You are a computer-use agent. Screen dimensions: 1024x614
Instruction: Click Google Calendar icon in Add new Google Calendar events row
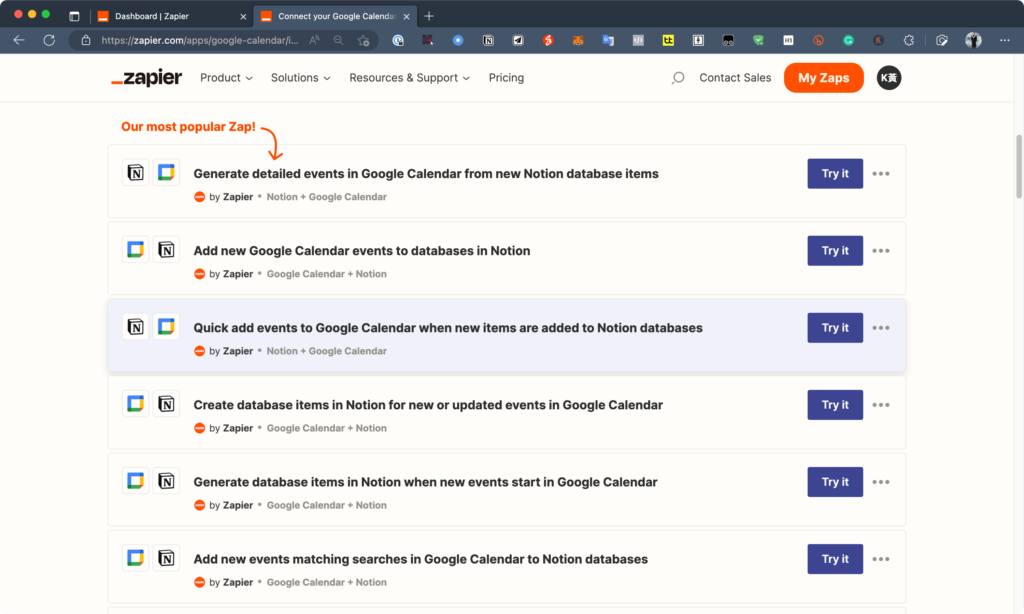(x=135, y=250)
